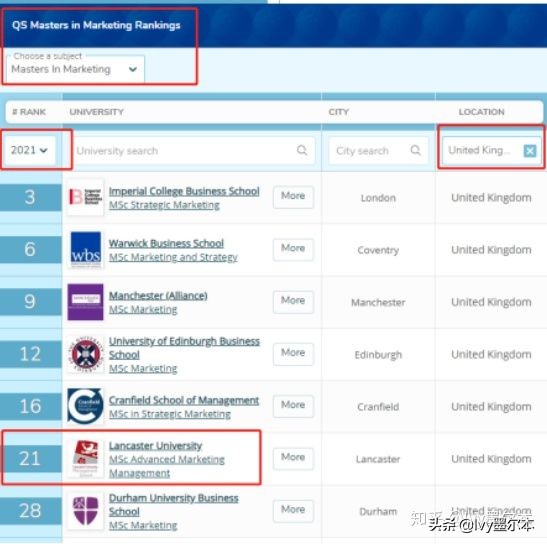547x544 pixels.
Task: Open MSc in Strategic Marketing link
Action: [170, 414]
